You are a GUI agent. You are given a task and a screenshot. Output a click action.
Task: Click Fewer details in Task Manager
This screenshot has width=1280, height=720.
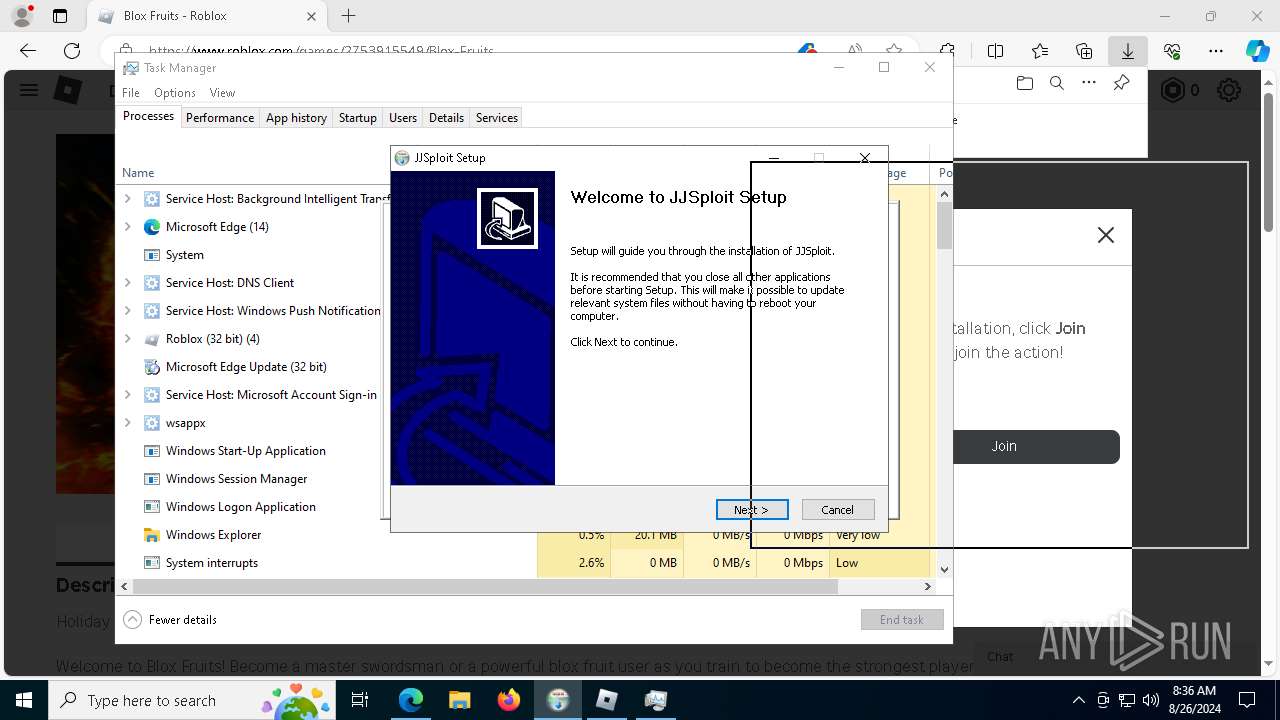pyautogui.click(x=182, y=620)
